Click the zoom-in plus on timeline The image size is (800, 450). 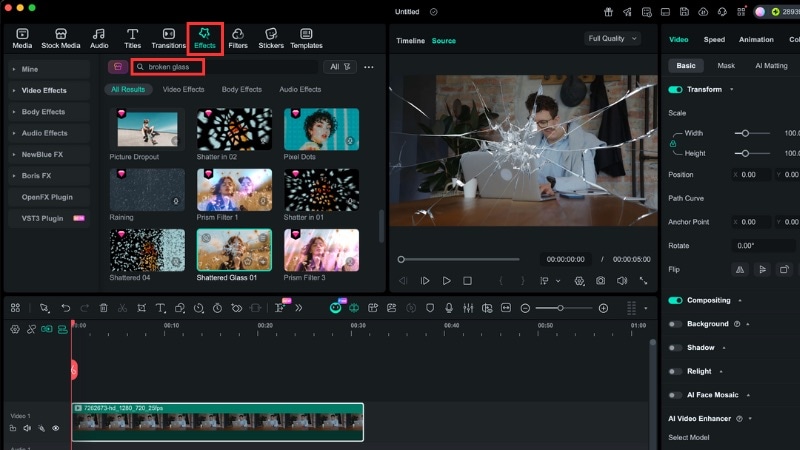[x=603, y=308]
